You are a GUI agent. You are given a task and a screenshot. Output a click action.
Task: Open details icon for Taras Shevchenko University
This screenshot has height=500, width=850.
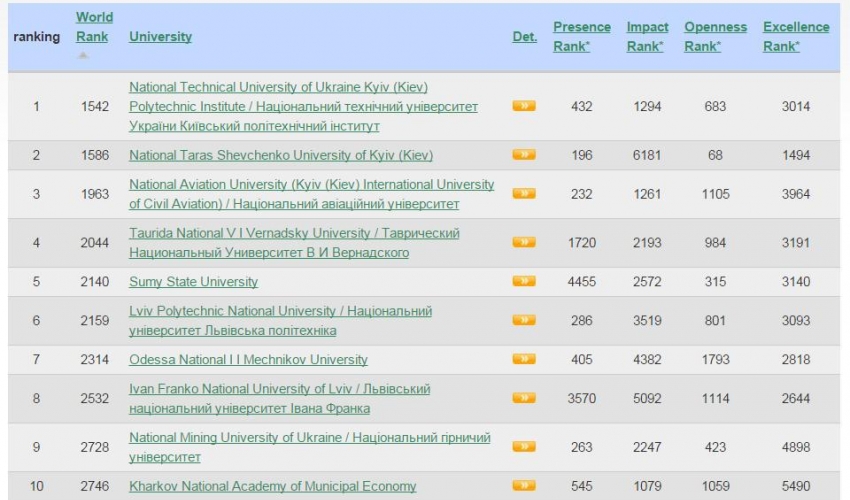point(524,155)
